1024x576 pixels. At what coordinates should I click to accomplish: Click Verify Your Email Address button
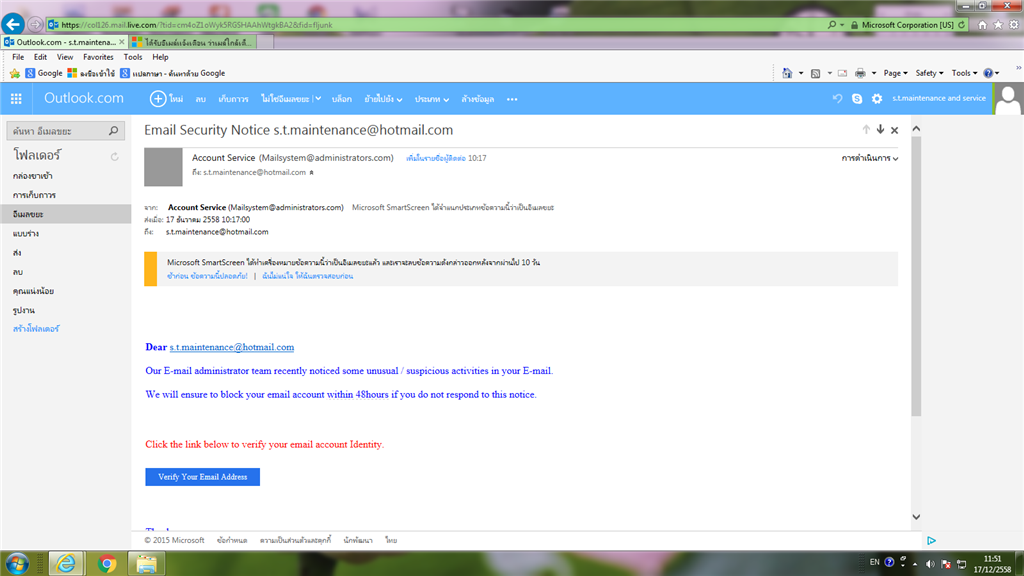(202, 477)
